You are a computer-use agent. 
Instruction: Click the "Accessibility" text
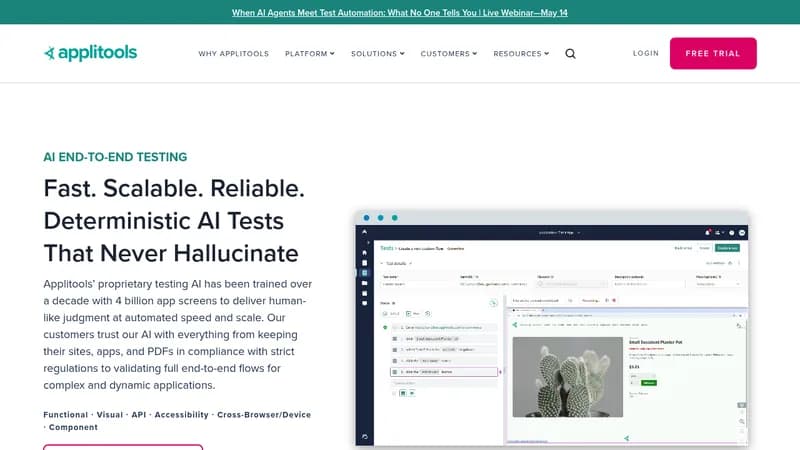(x=181, y=415)
